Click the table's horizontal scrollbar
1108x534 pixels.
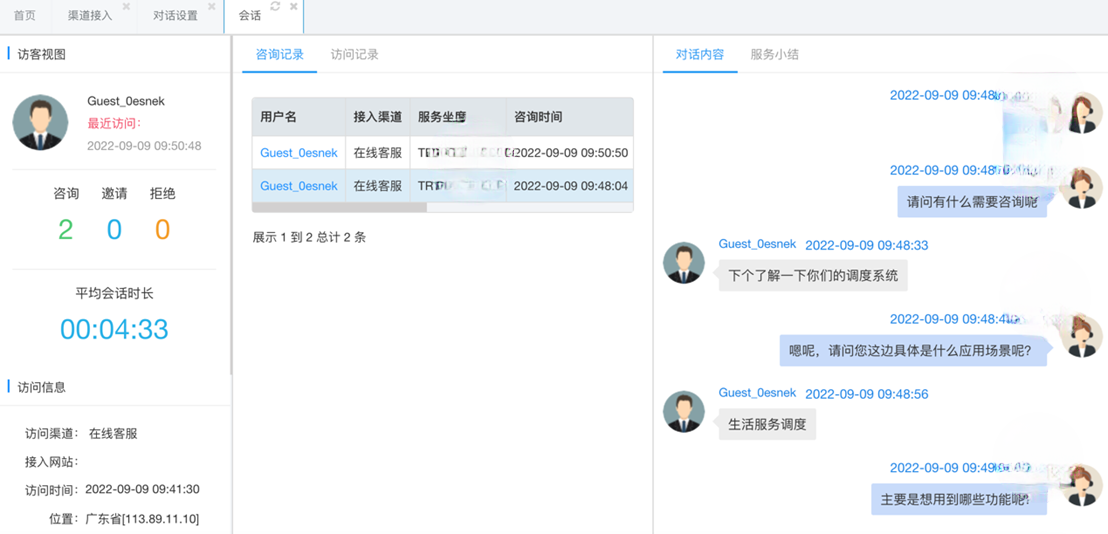pyautogui.click(x=340, y=208)
